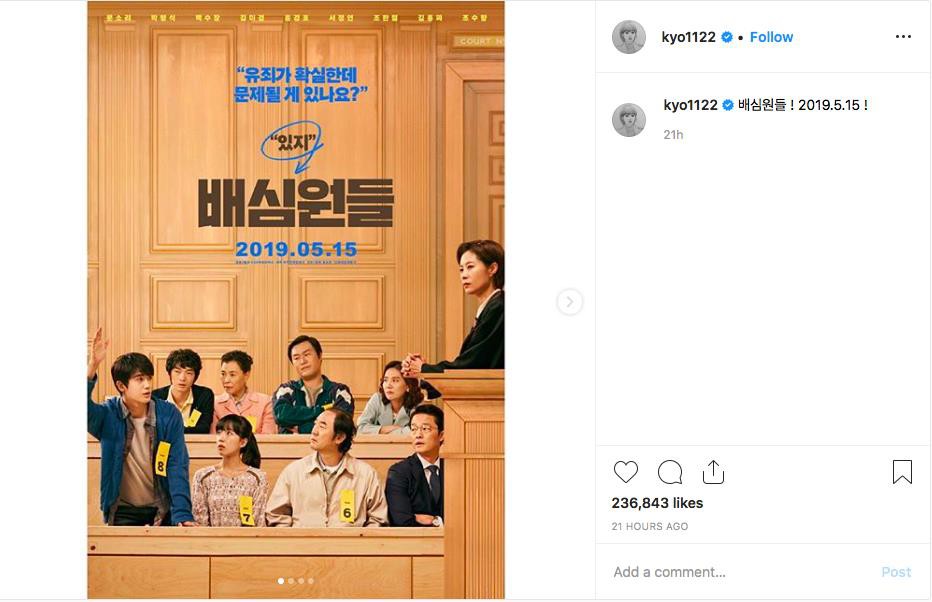The image size is (932, 602).
Task: Click the avatar beside the caption
Action: (x=629, y=120)
